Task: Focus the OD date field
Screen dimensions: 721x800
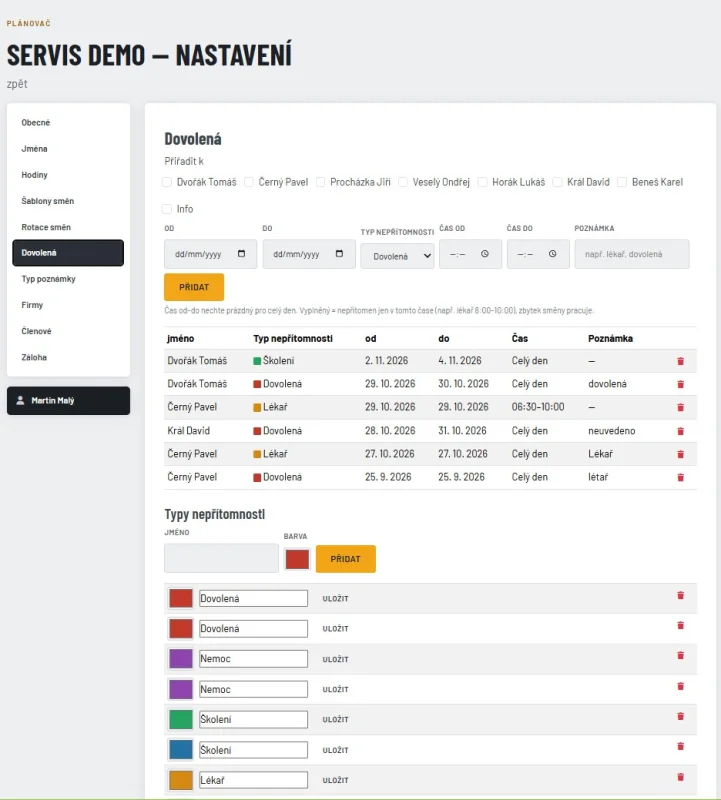Action: [210, 254]
